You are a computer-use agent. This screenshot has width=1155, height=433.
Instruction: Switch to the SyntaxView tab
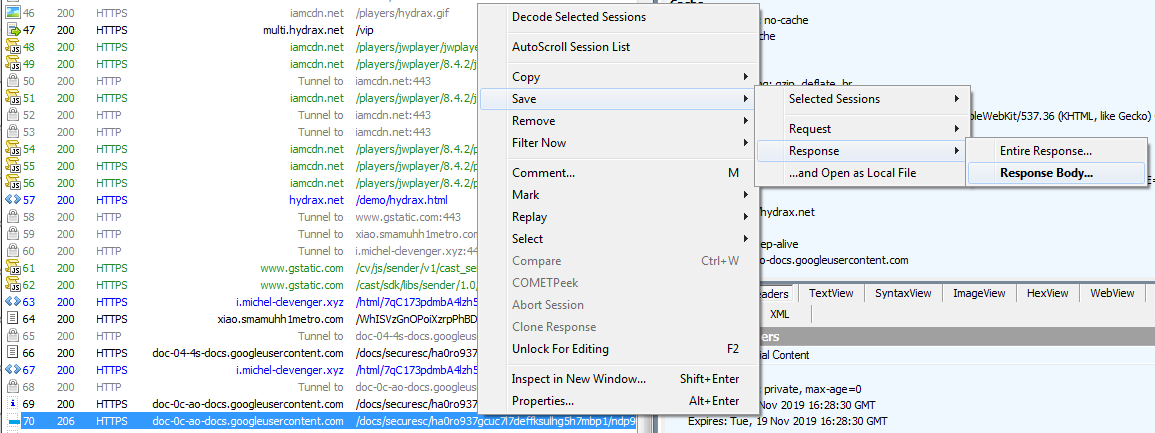(x=903, y=293)
